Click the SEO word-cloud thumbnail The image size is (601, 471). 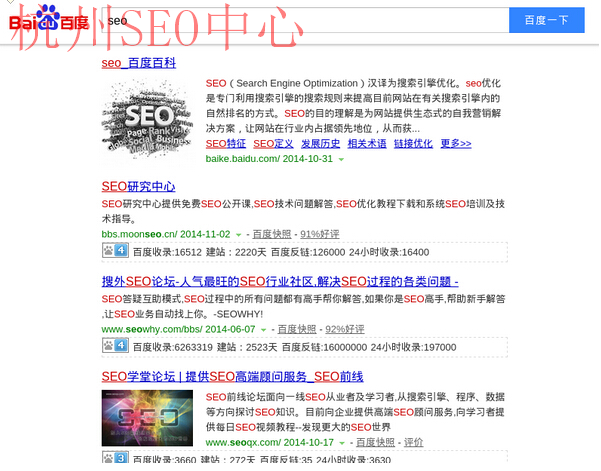point(148,120)
